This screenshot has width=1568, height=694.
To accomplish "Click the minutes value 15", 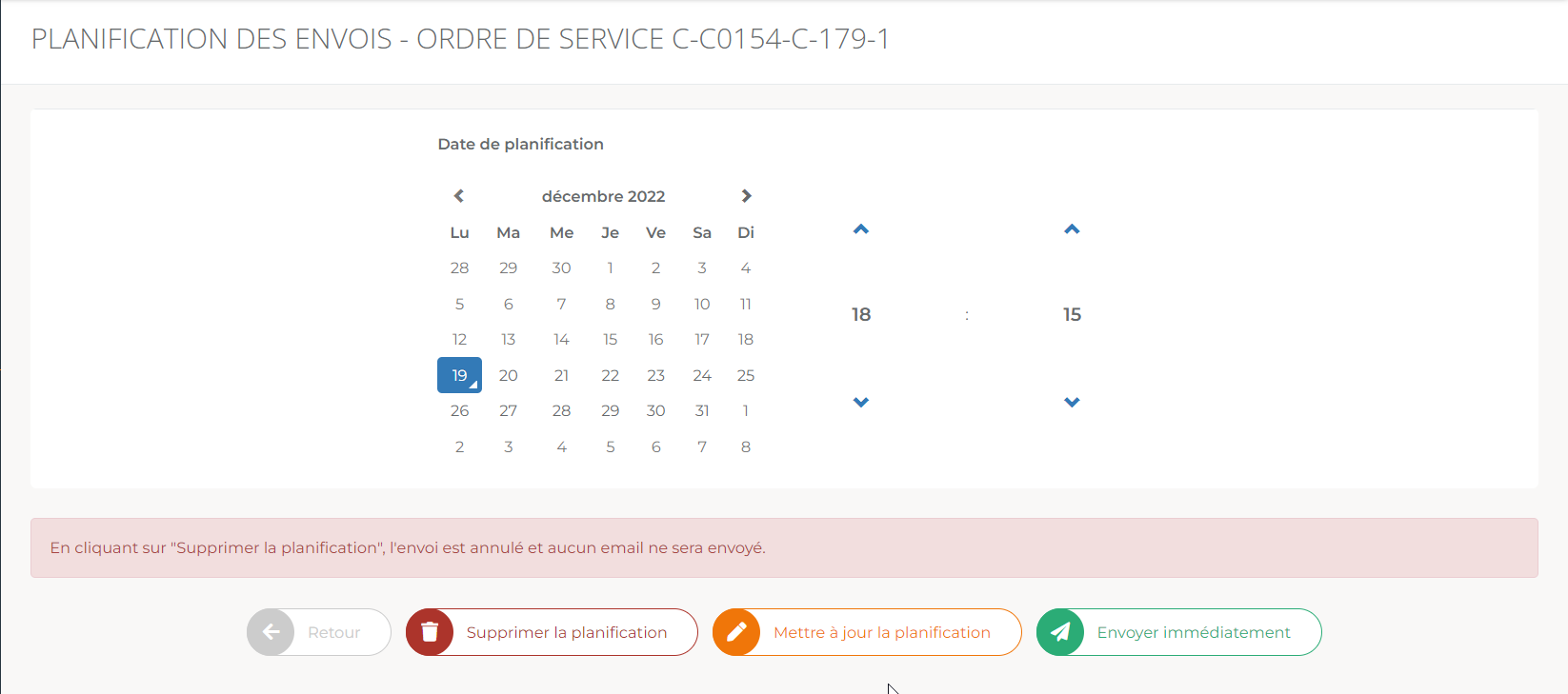I will click(x=1072, y=314).
